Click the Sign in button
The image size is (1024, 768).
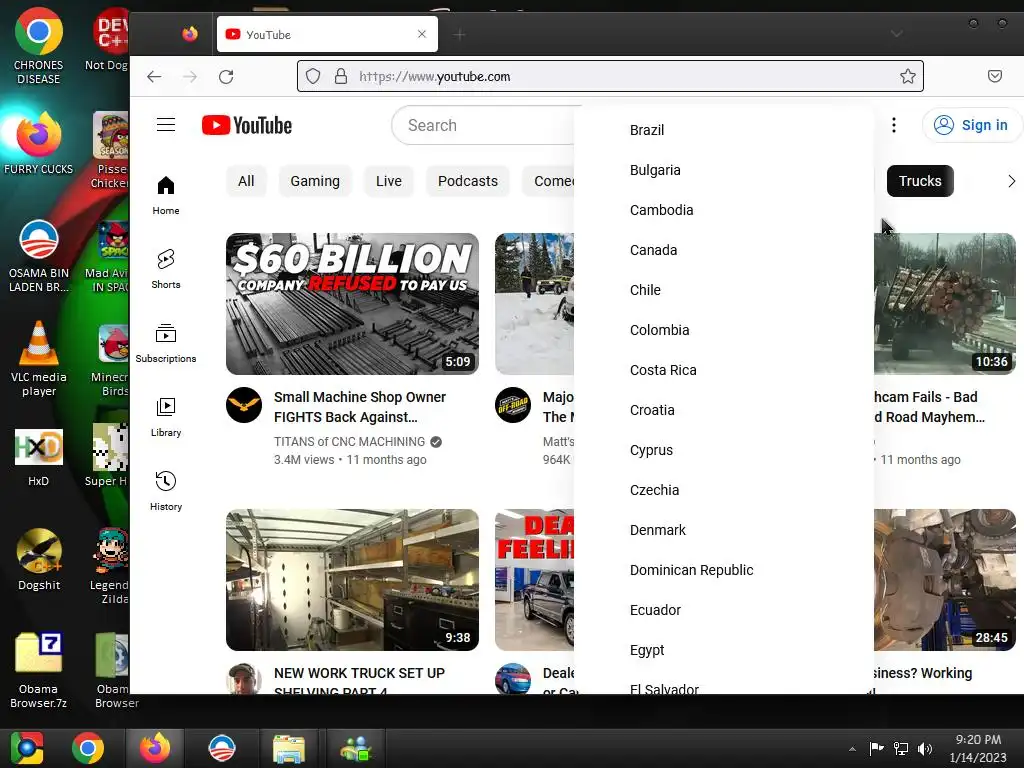(972, 125)
